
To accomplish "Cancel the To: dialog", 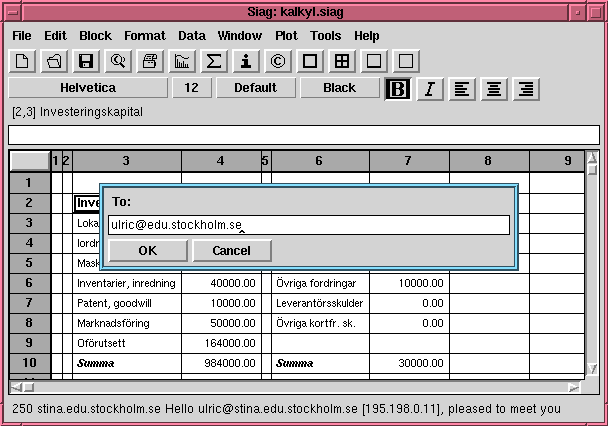I will 232,250.
